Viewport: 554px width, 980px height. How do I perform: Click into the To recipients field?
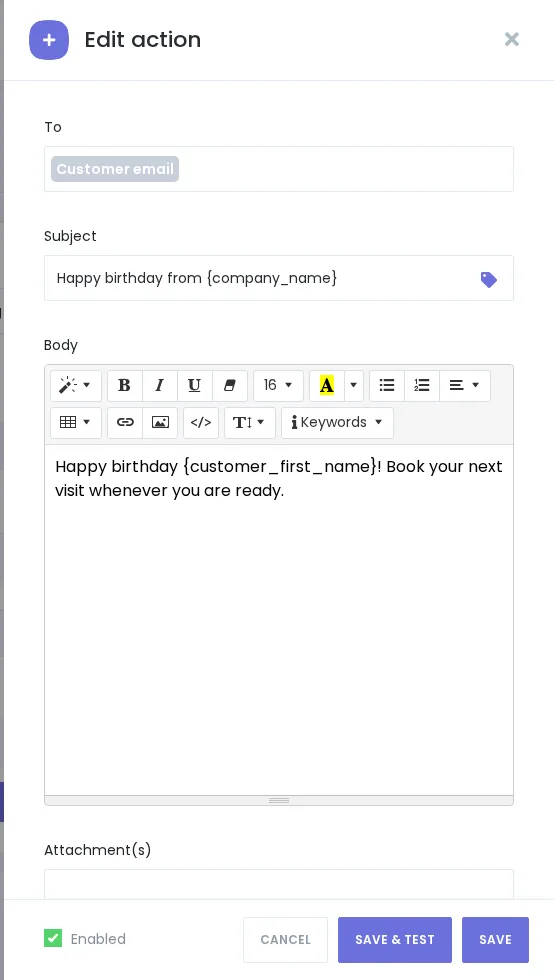pos(279,169)
